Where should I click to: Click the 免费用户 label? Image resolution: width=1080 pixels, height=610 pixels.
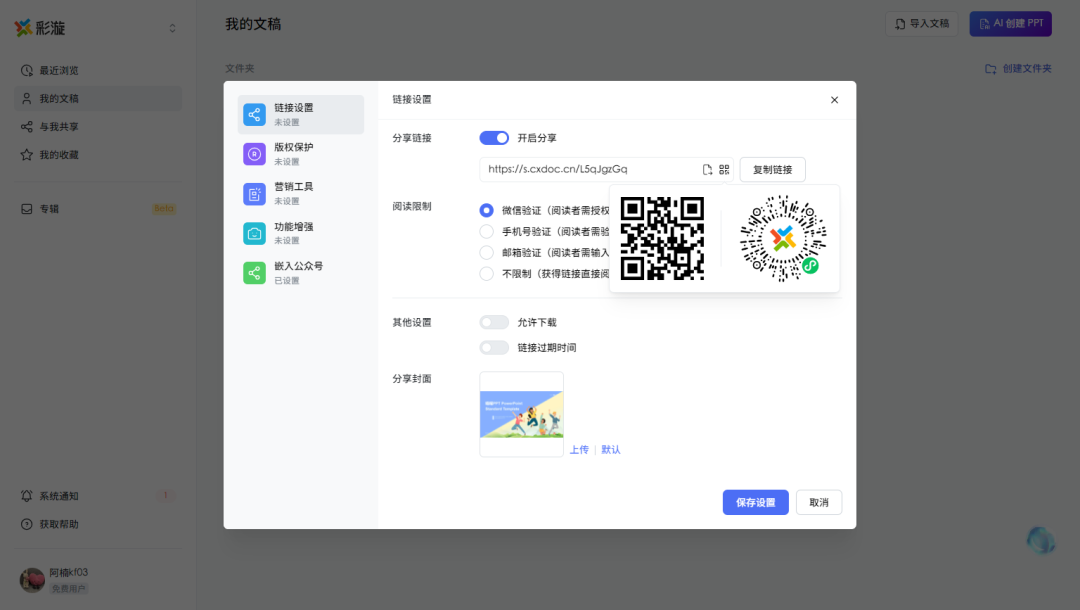click(69, 589)
